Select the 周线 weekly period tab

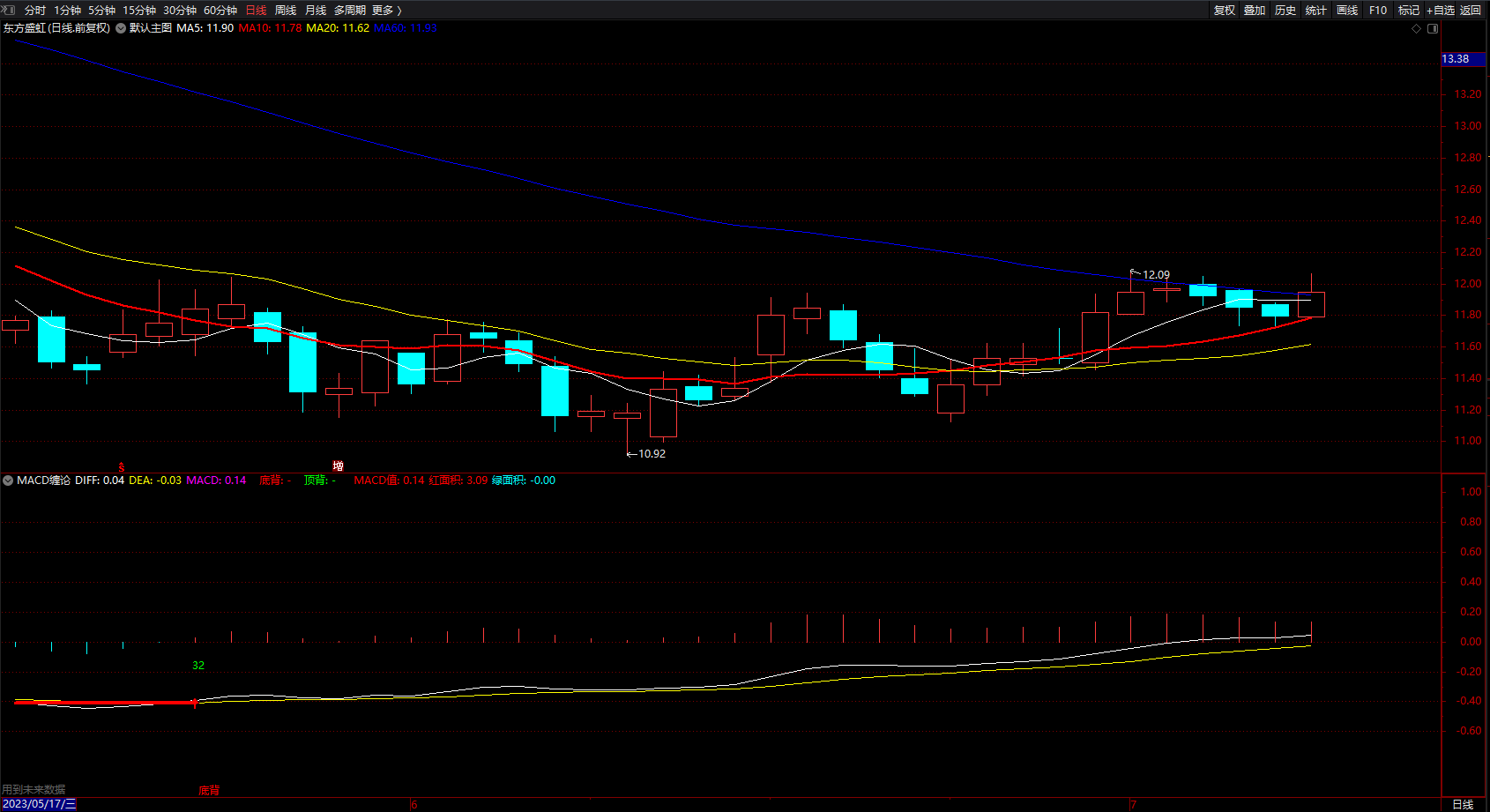point(286,11)
